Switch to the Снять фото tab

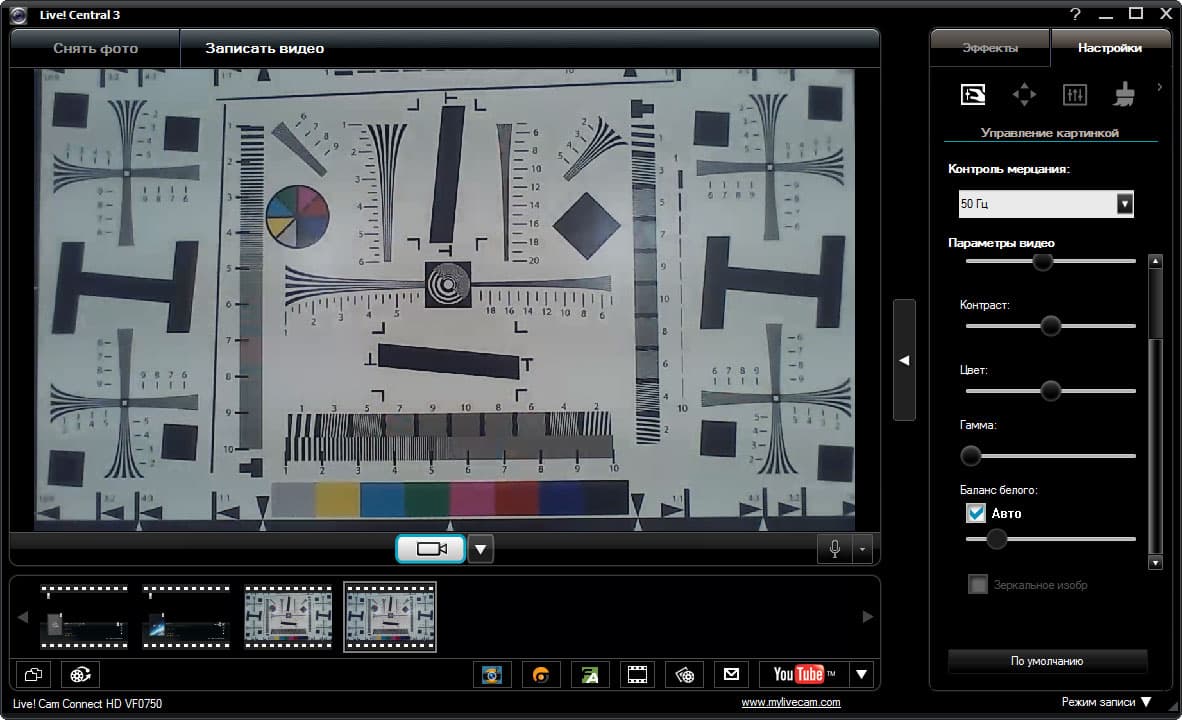pos(95,48)
